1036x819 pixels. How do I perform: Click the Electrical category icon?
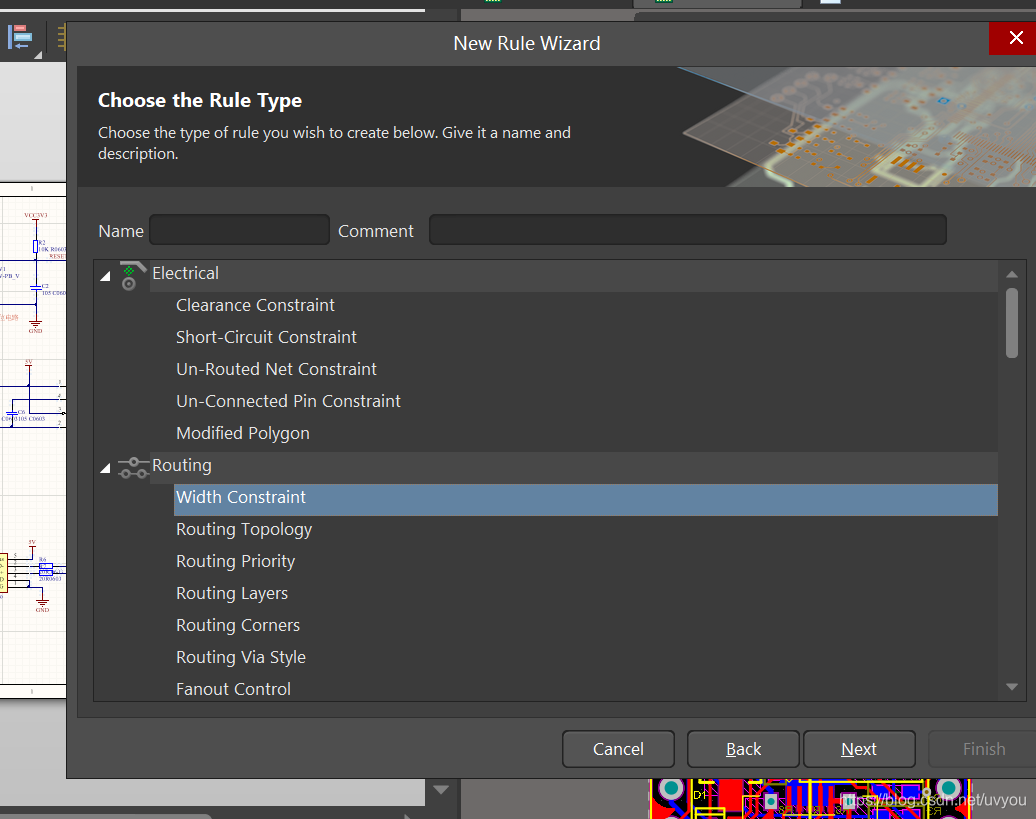(x=131, y=275)
